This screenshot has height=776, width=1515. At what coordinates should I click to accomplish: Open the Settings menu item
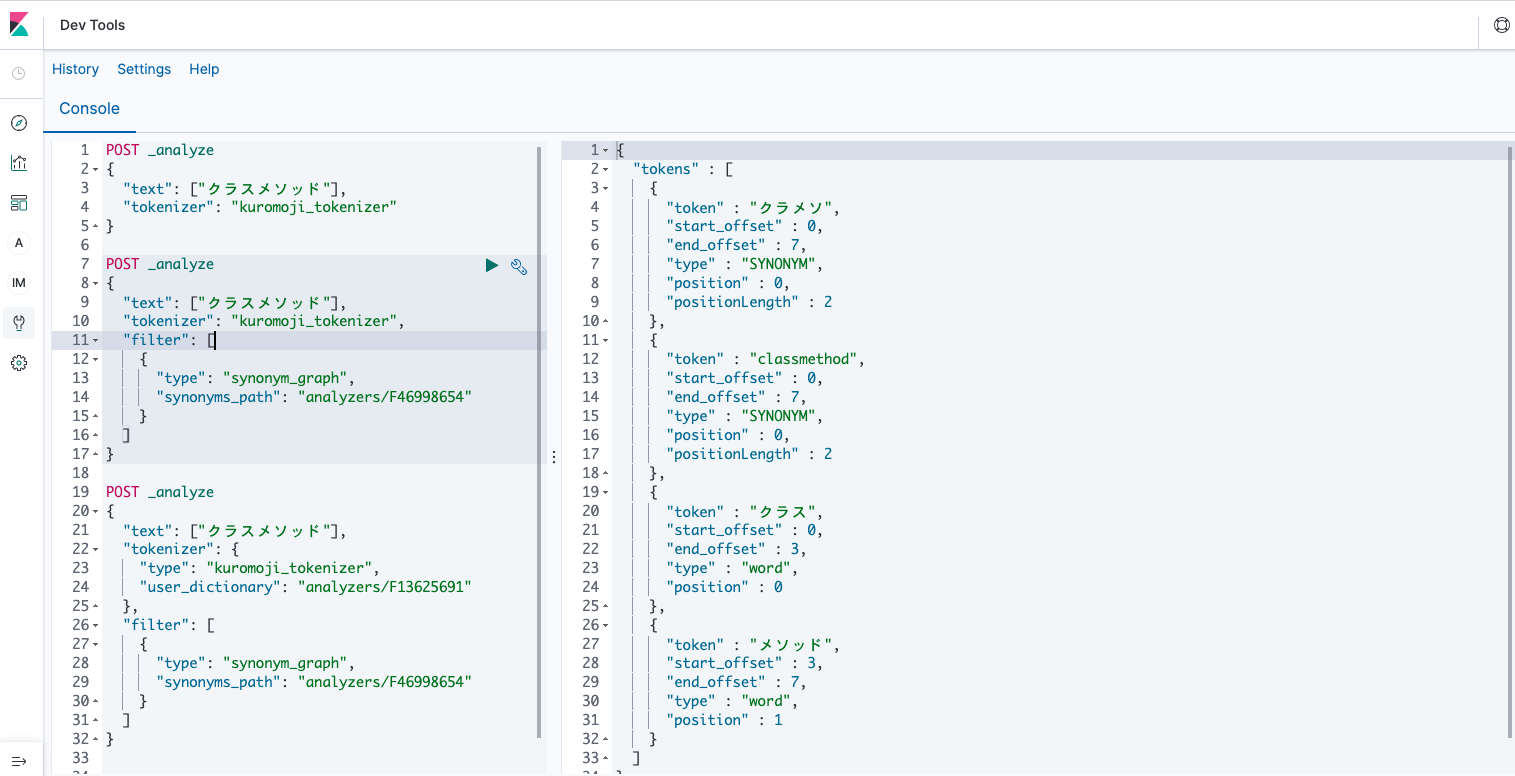pyautogui.click(x=144, y=69)
